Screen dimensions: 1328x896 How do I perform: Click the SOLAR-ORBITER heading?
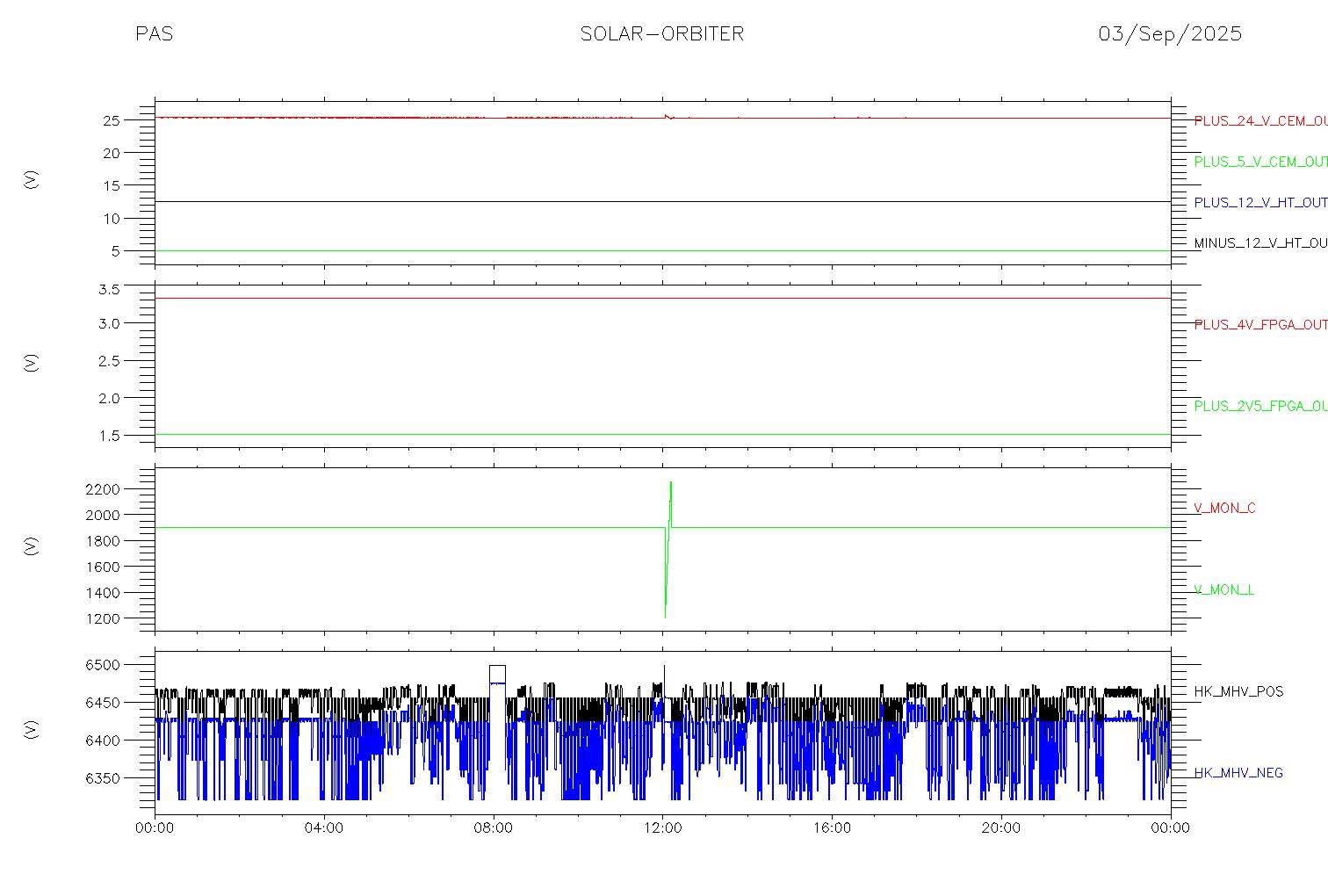coord(662,34)
